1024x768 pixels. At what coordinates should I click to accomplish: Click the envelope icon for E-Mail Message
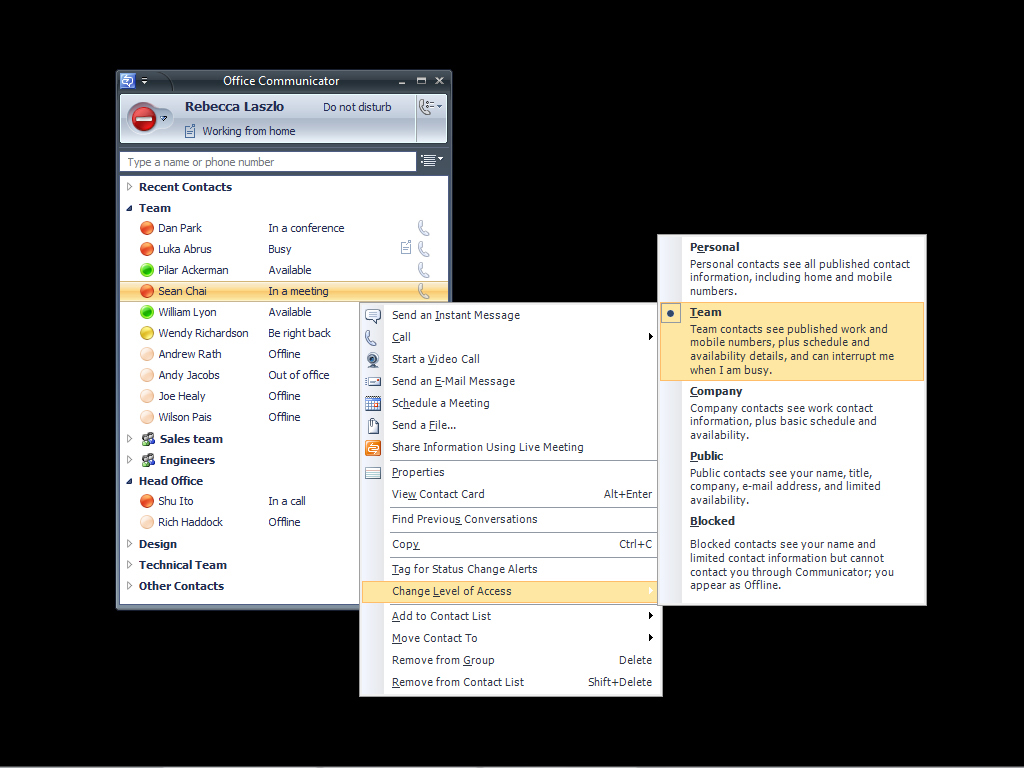coord(373,381)
